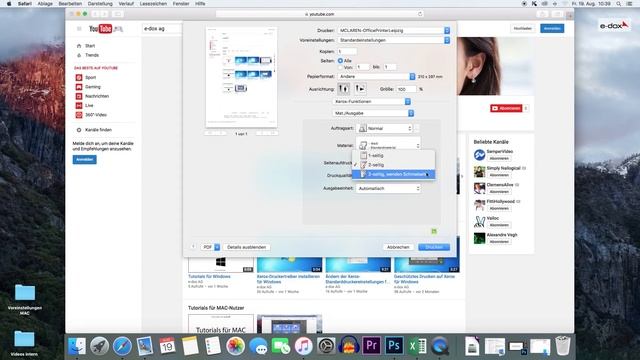Click the Kopien input field
The height and width of the screenshot is (360, 640).
[x=347, y=52]
